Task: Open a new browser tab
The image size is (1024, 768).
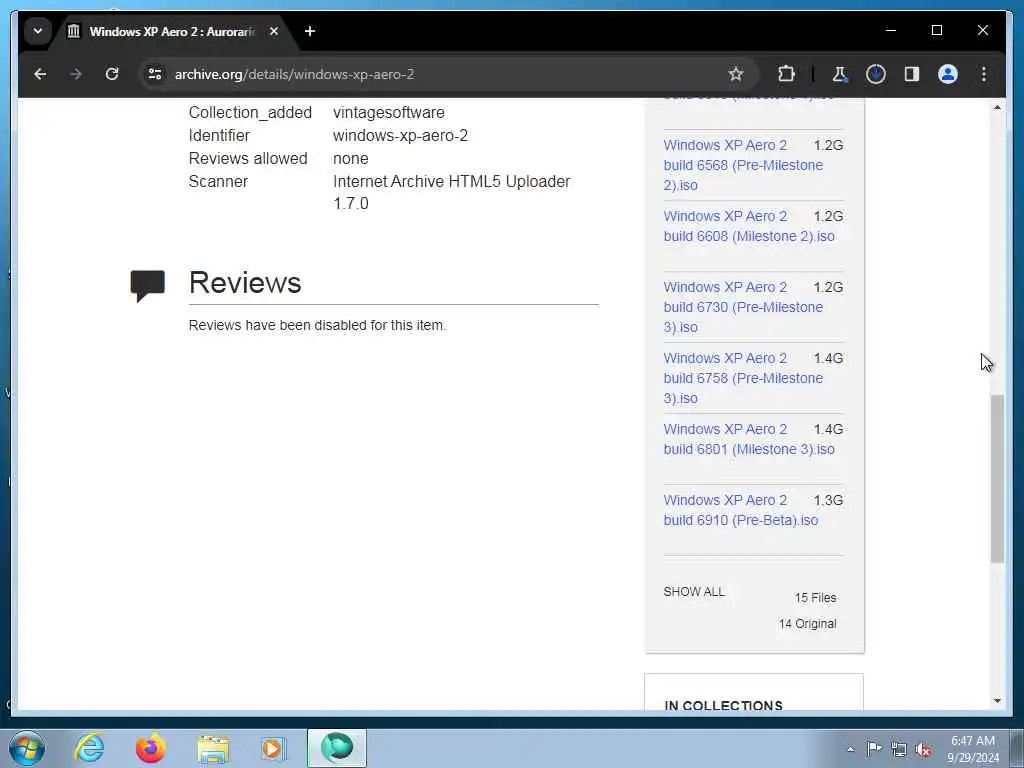Action: tap(310, 31)
